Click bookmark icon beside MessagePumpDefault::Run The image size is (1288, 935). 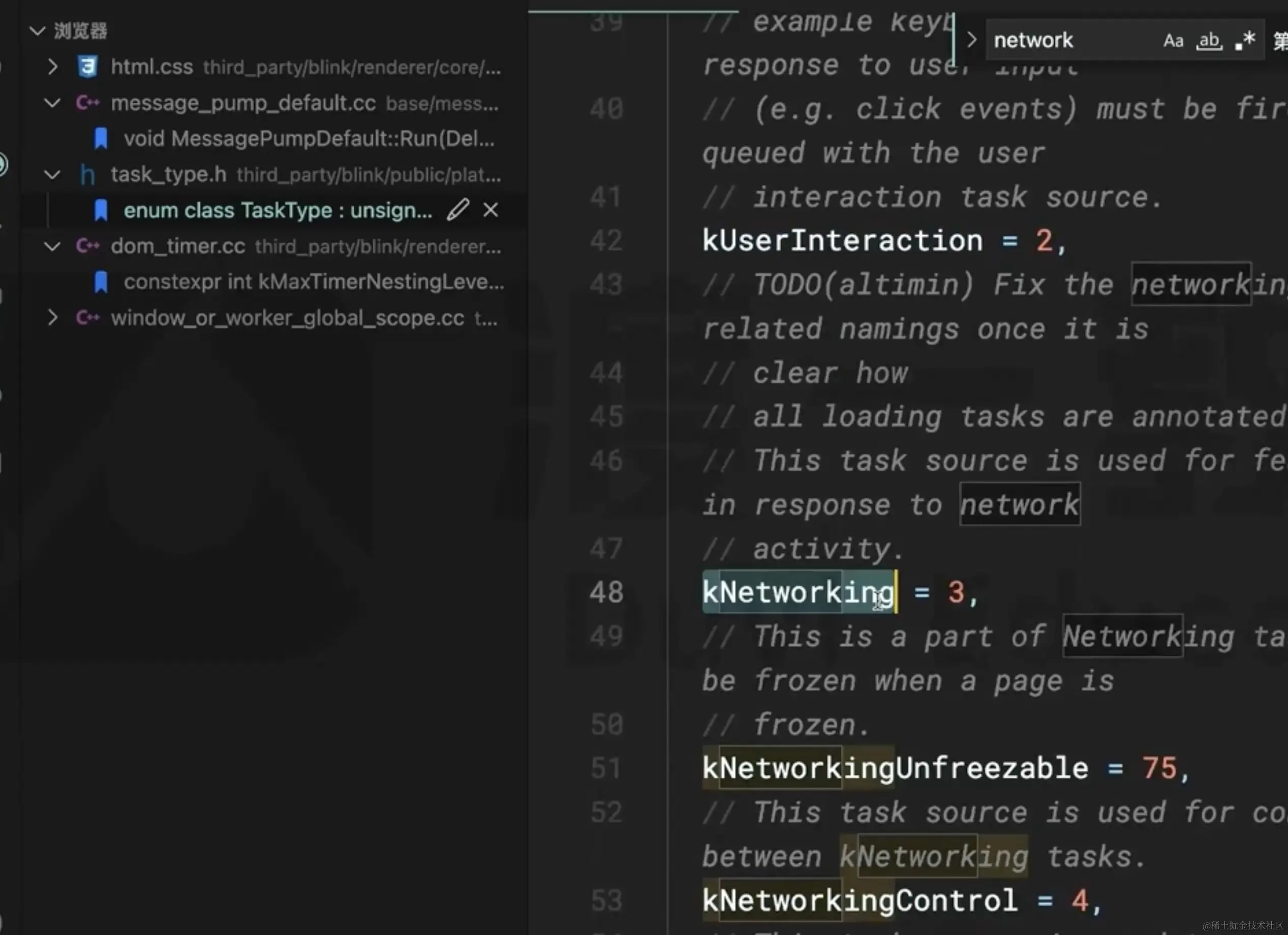click(101, 139)
